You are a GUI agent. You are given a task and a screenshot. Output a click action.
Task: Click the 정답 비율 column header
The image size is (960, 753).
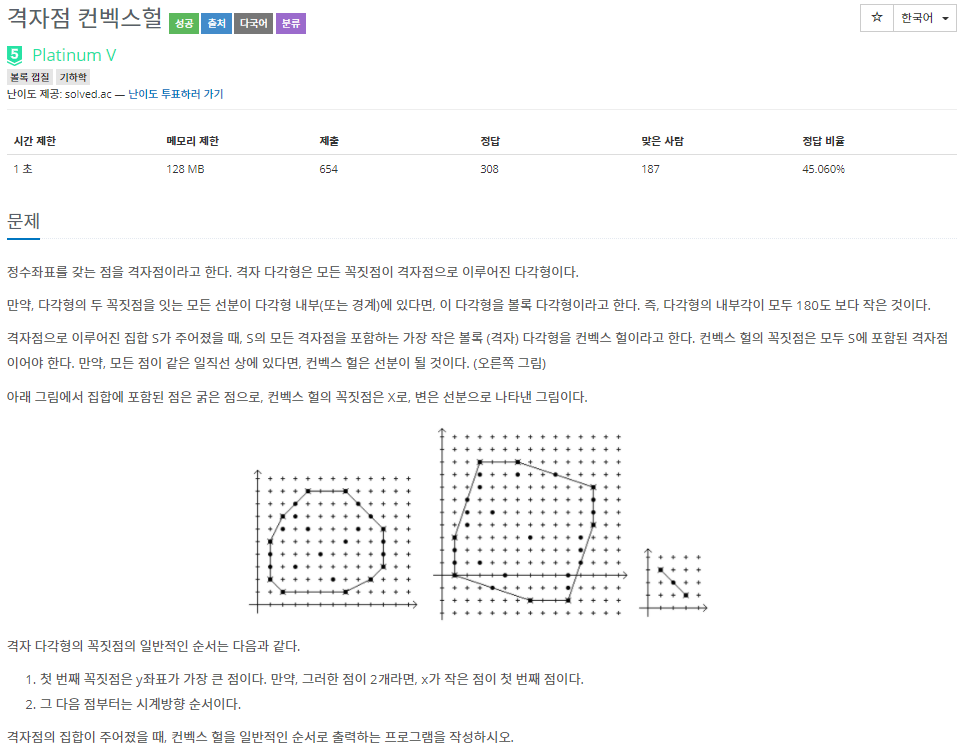click(x=823, y=141)
